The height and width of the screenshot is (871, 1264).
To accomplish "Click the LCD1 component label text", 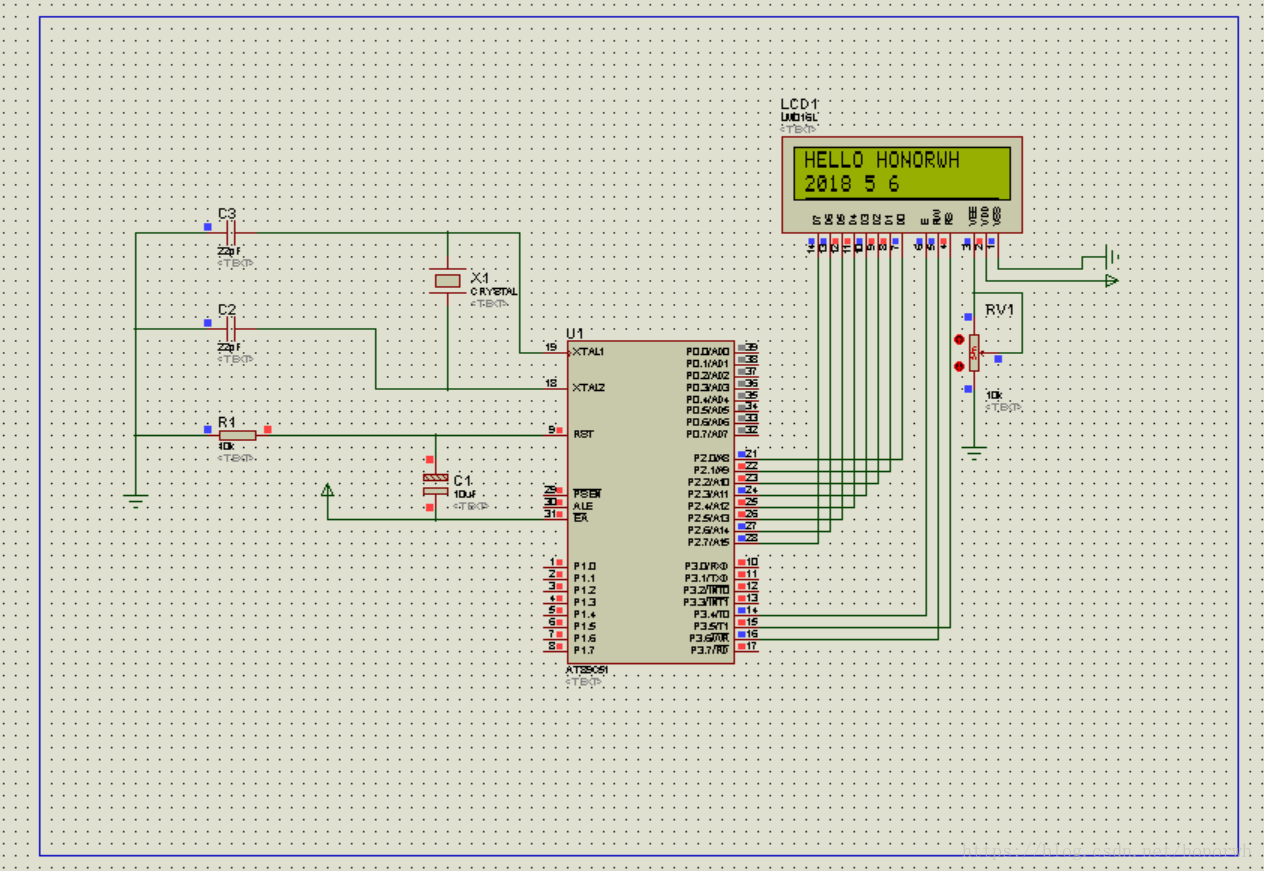I will coord(799,105).
